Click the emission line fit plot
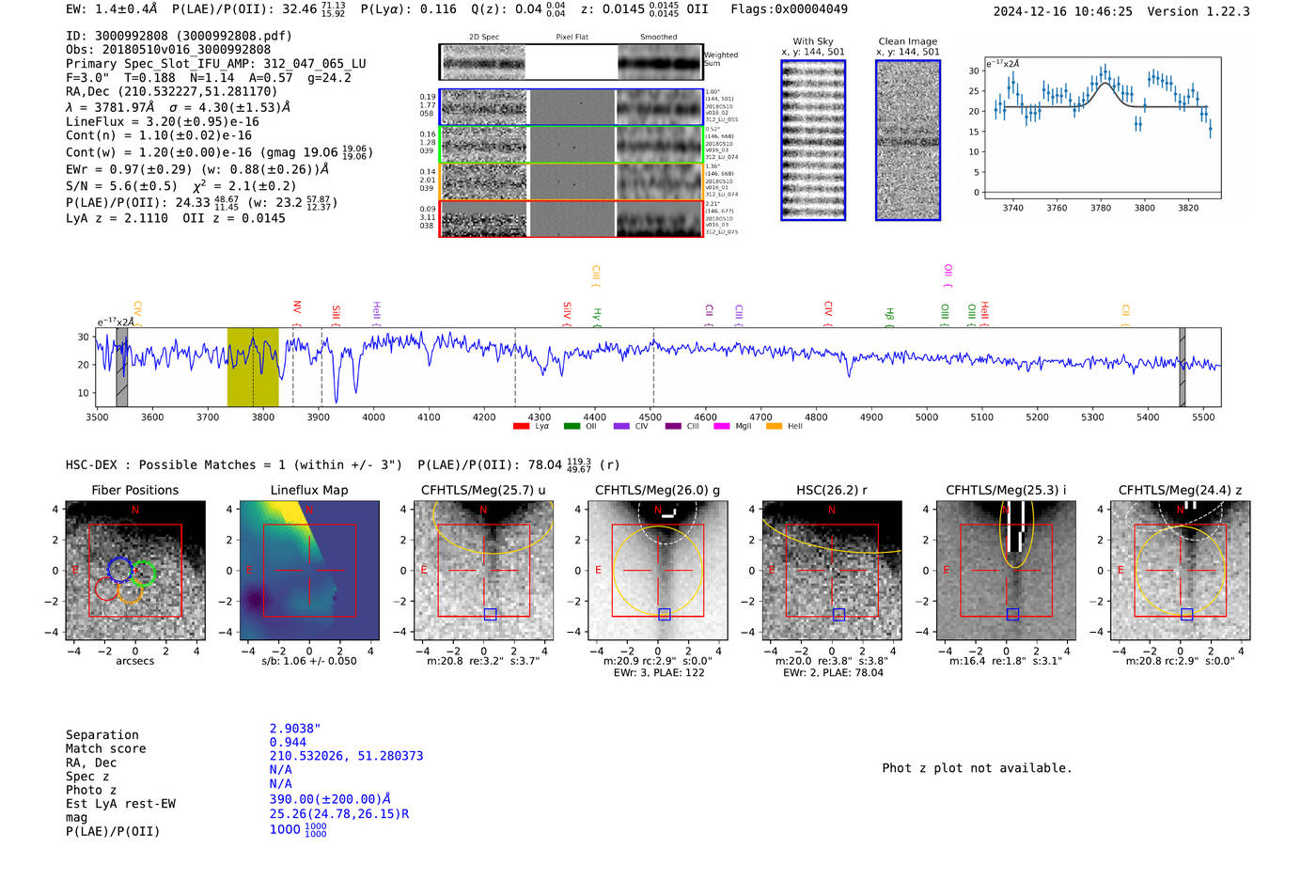 [x=1102, y=128]
